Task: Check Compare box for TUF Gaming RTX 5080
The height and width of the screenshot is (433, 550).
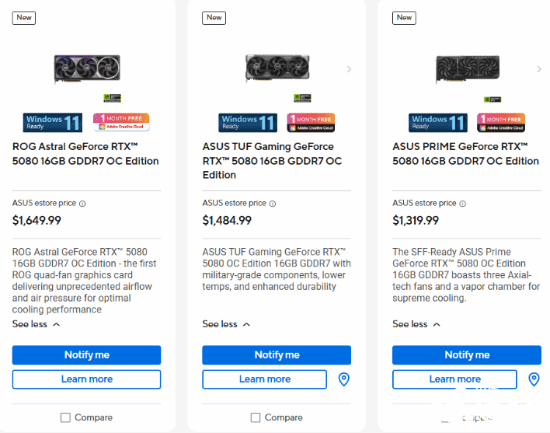Action: [x=255, y=418]
